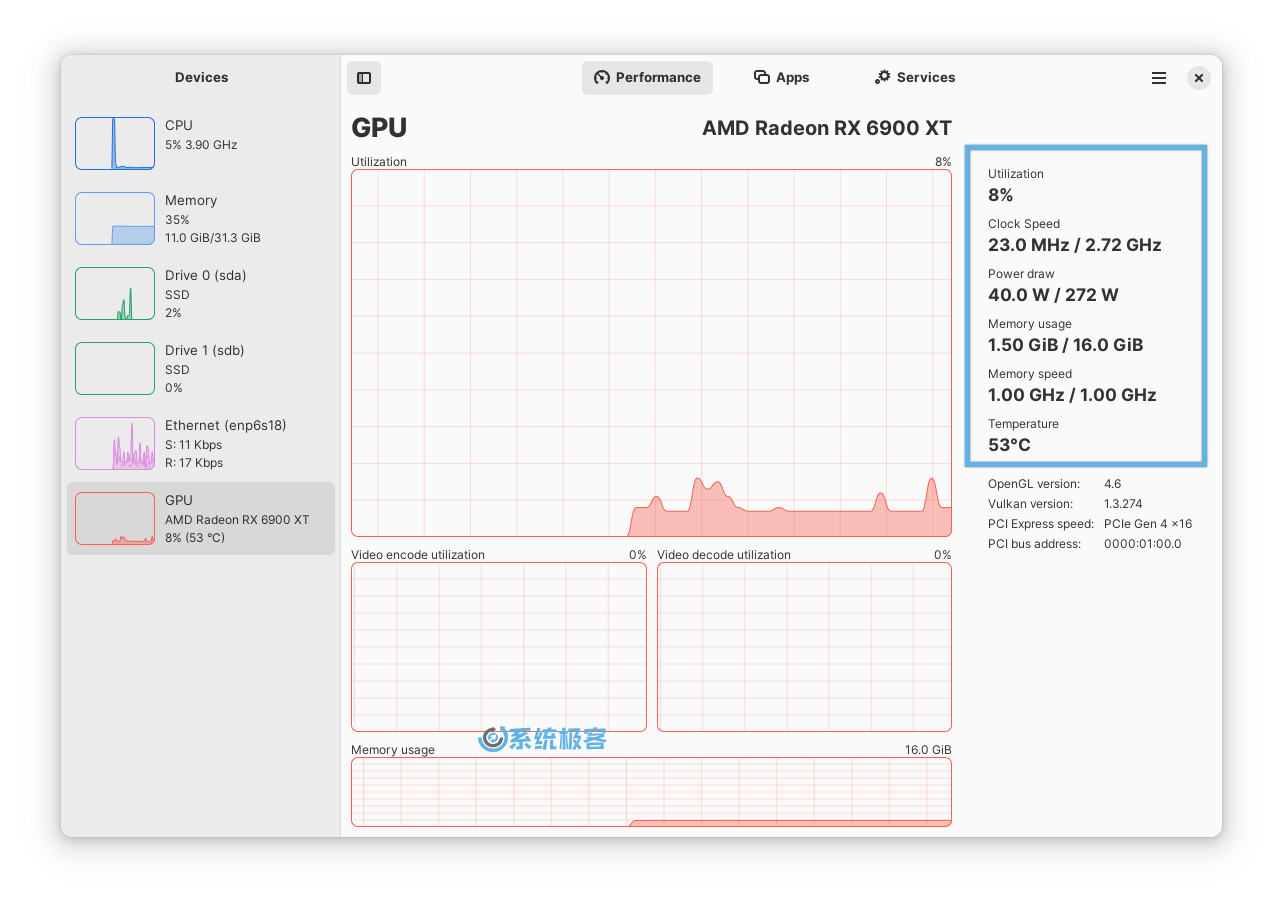Click the Ethernet mini graph thumbnail
The width and height of the screenshot is (1283, 904).
coord(115,443)
